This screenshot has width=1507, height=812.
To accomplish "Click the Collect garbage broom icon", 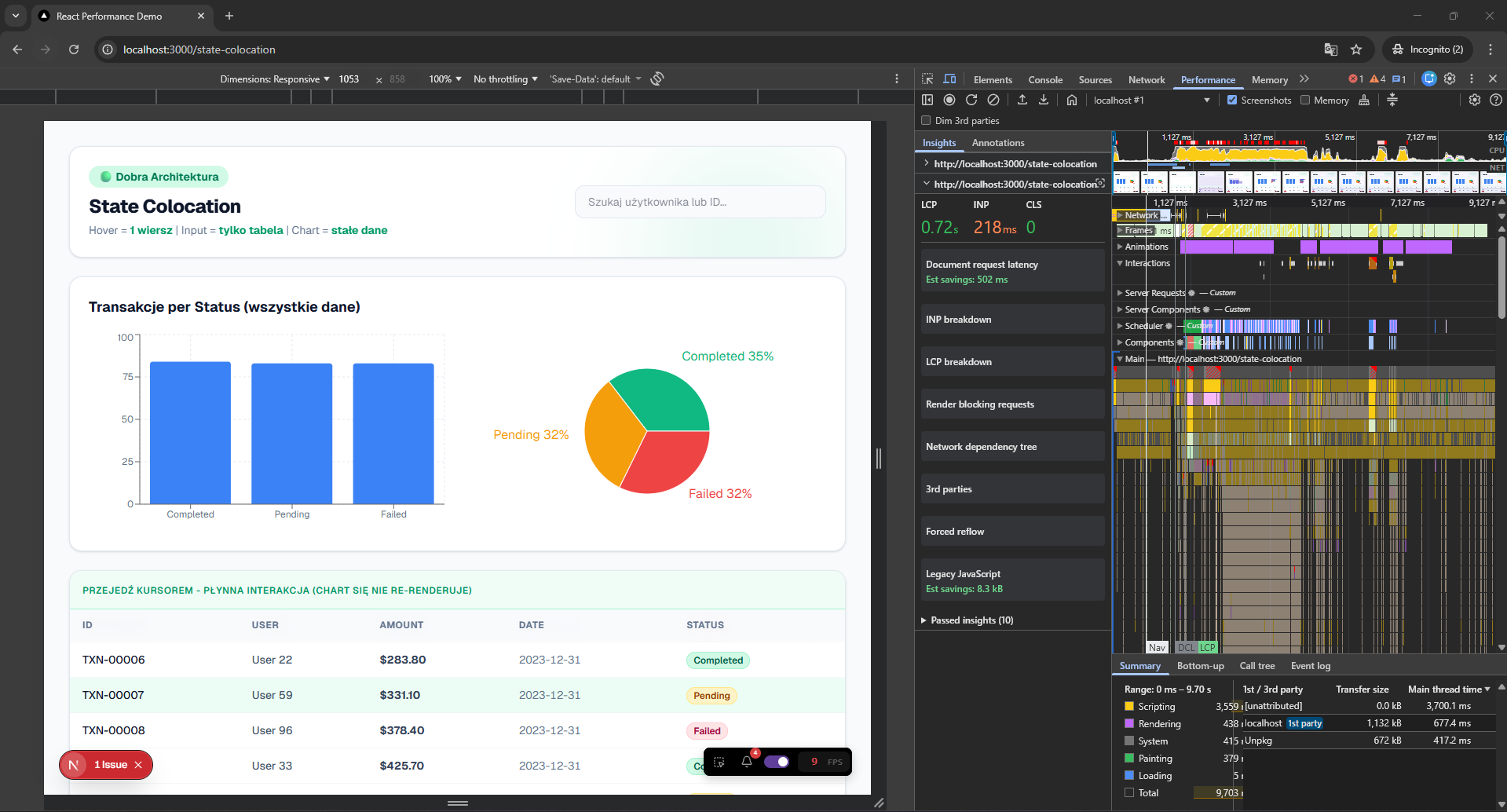I will point(1364,100).
